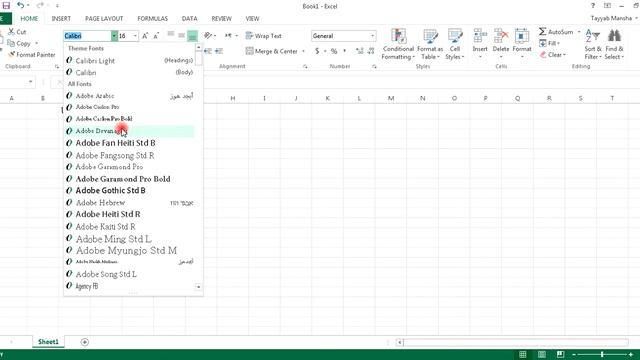Switch to Normal view in status bar
This screenshot has width=640, height=360.
[x=523, y=354]
